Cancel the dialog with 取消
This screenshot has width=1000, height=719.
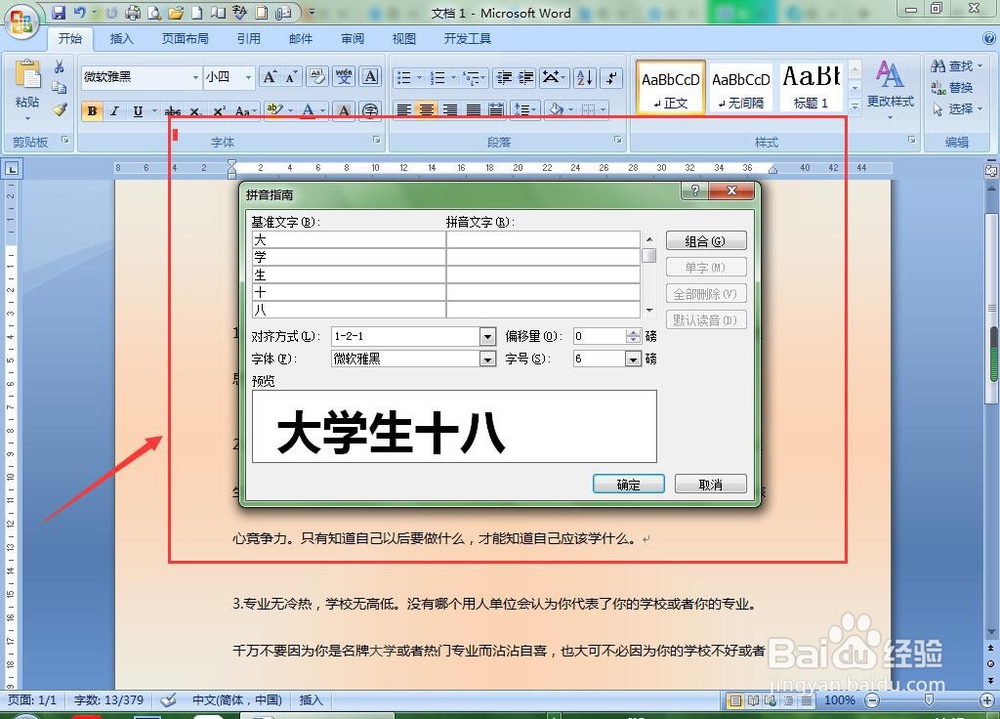(x=710, y=484)
